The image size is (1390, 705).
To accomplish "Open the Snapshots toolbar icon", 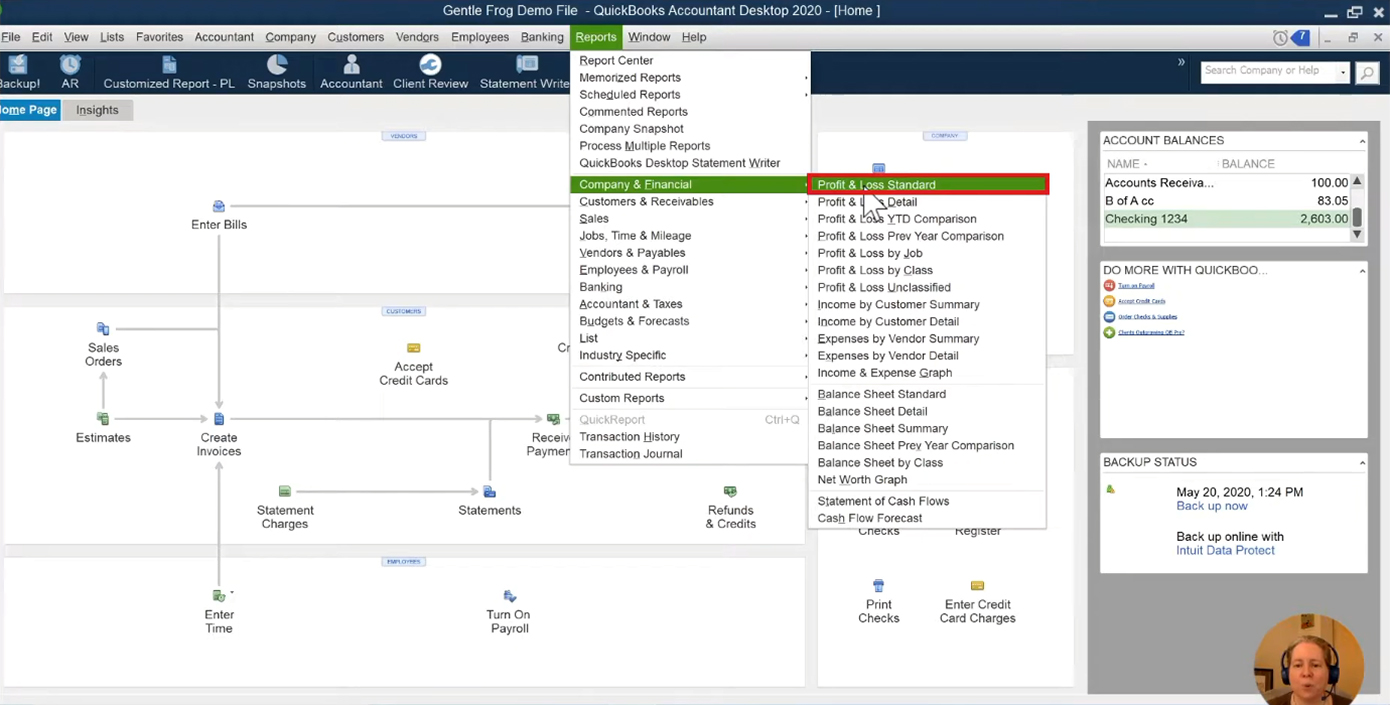I will pyautogui.click(x=277, y=64).
